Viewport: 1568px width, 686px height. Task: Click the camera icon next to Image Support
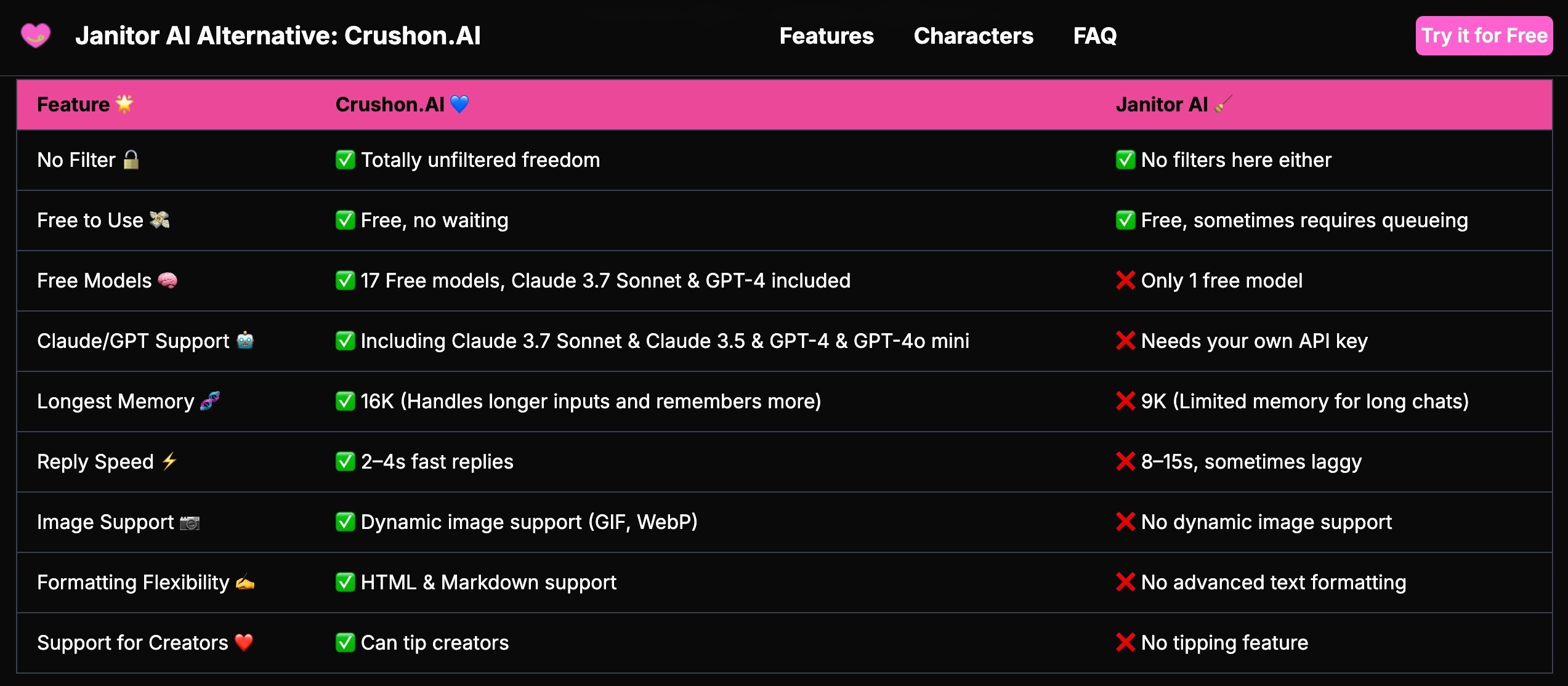pyautogui.click(x=190, y=523)
